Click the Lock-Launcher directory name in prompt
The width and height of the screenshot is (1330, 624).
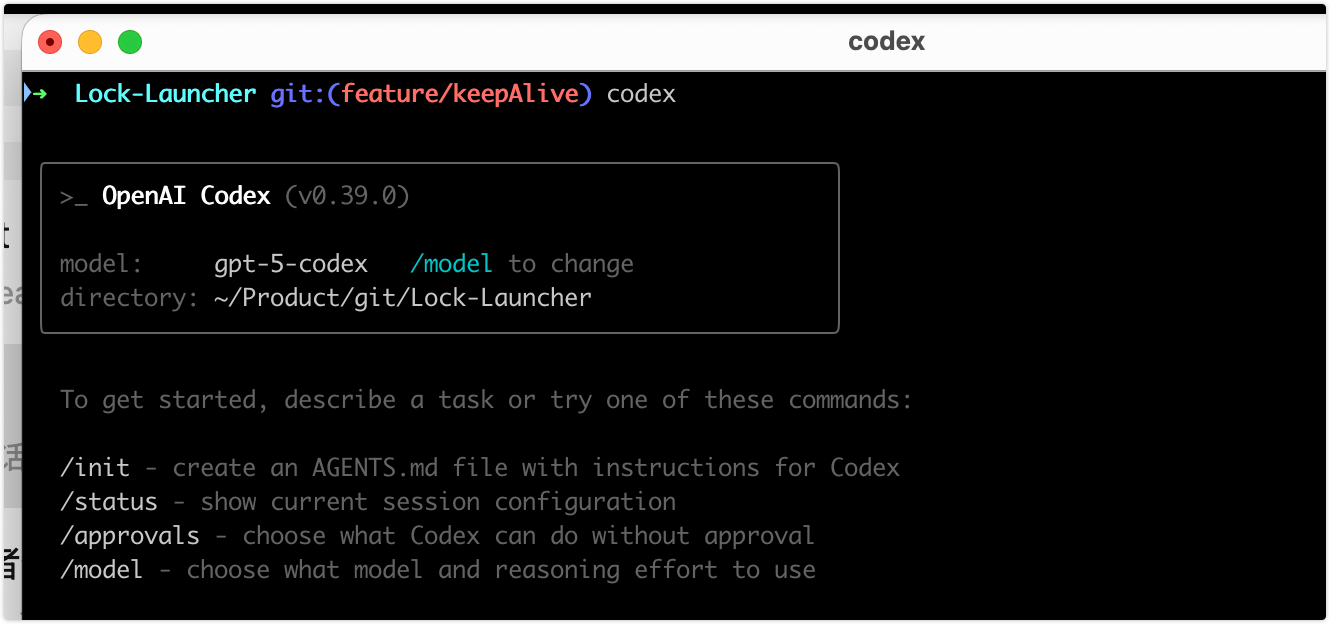pos(165,94)
